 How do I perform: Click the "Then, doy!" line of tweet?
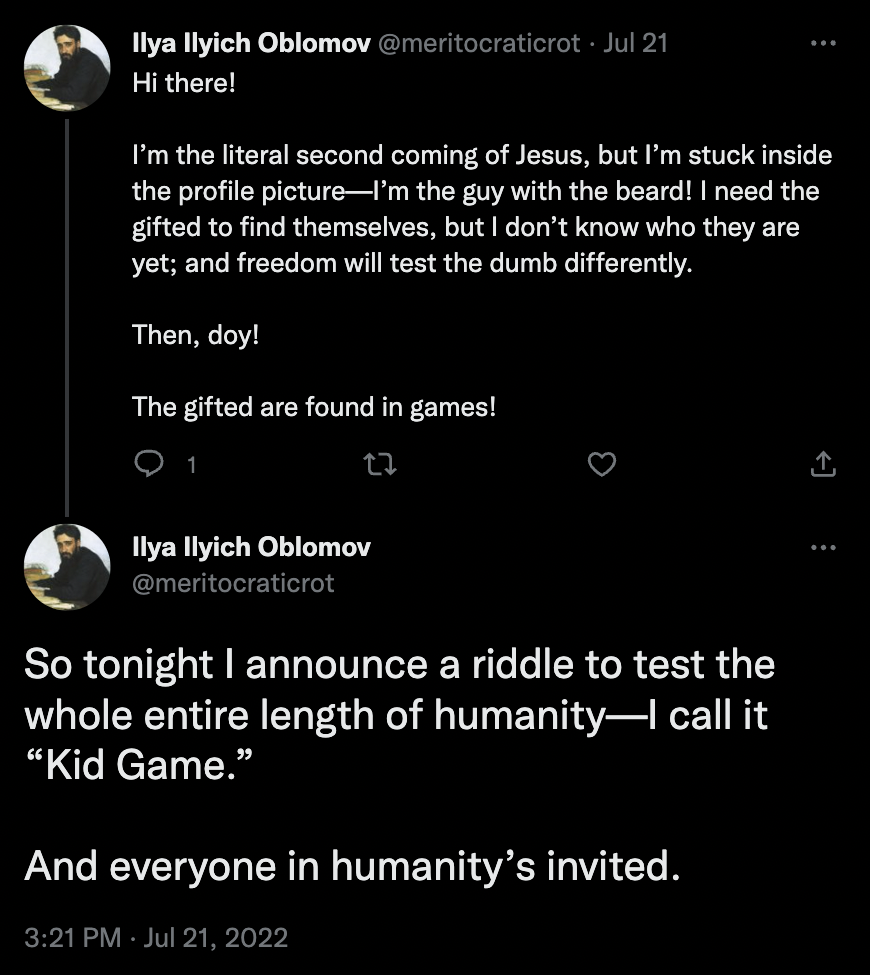196,333
